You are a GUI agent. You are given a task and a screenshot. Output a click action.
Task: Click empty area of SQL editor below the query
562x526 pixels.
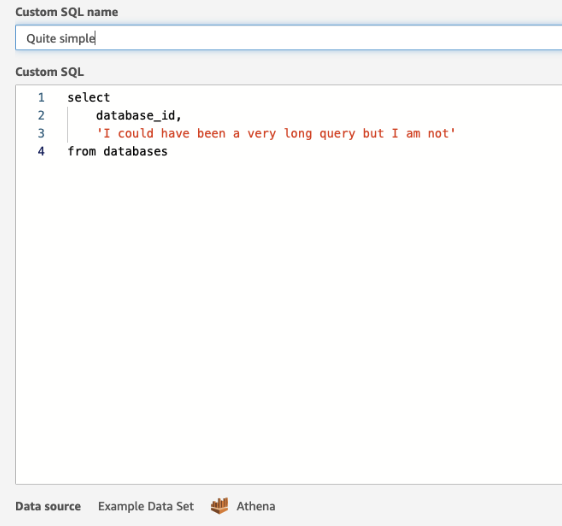[289, 322]
